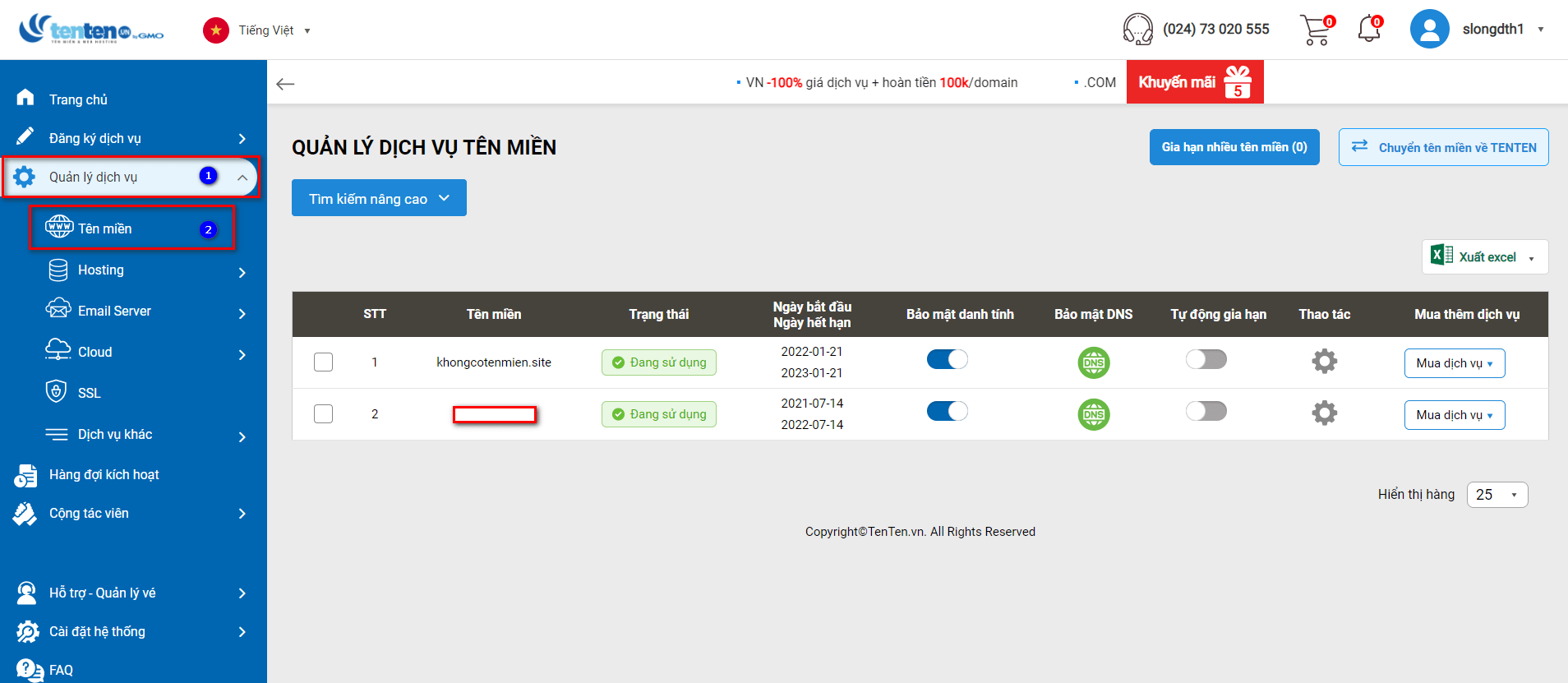Click the notification bell icon
This screenshot has height=683, width=1568.
(1368, 30)
